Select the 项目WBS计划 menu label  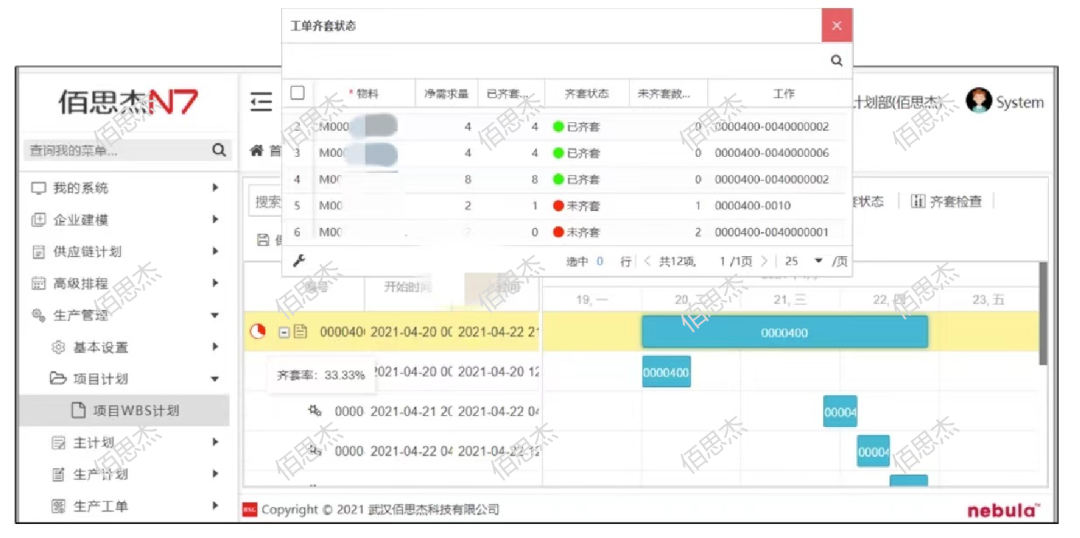136,411
